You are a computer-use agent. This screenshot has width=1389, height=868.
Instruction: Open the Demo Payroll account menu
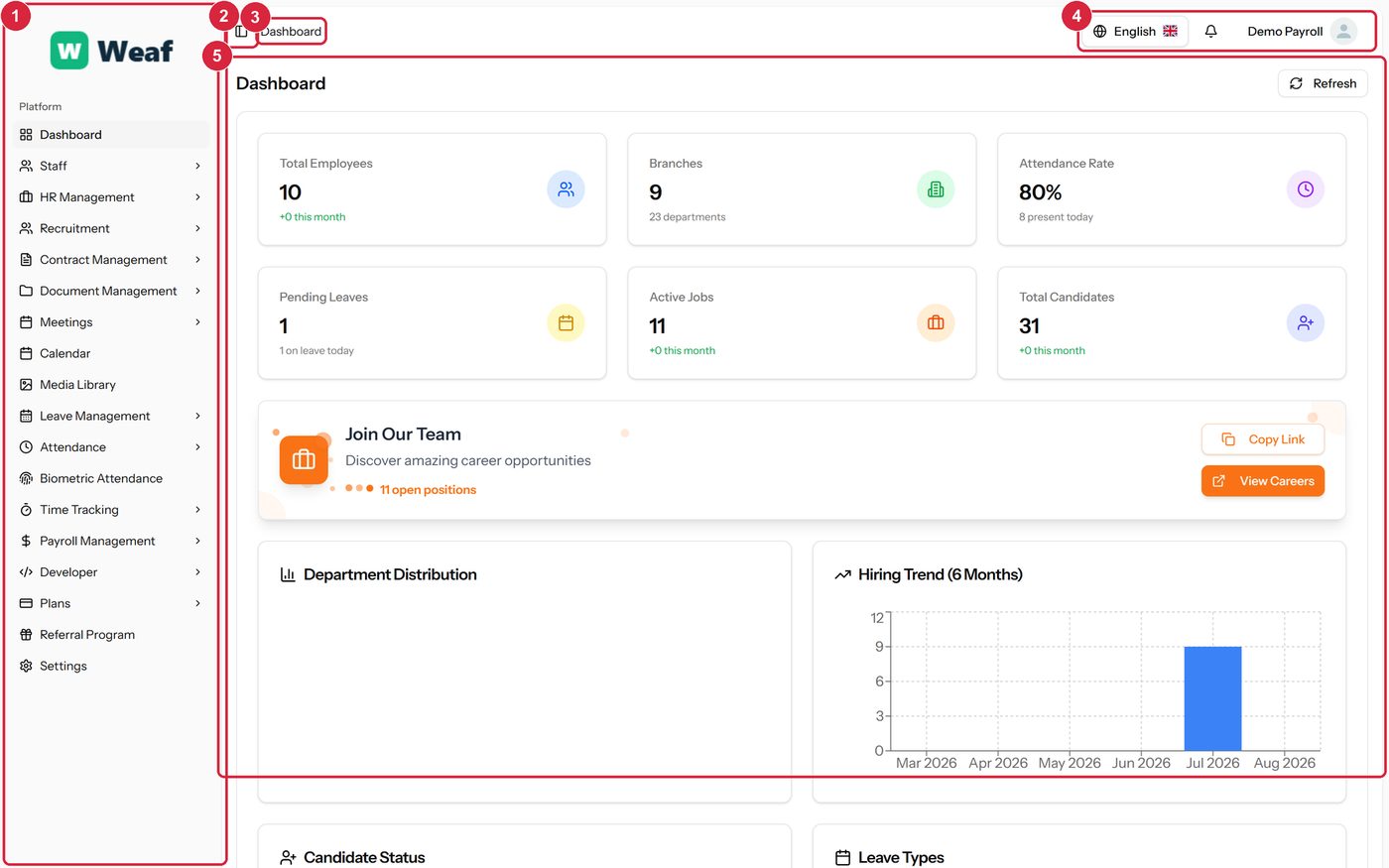(x=1301, y=32)
